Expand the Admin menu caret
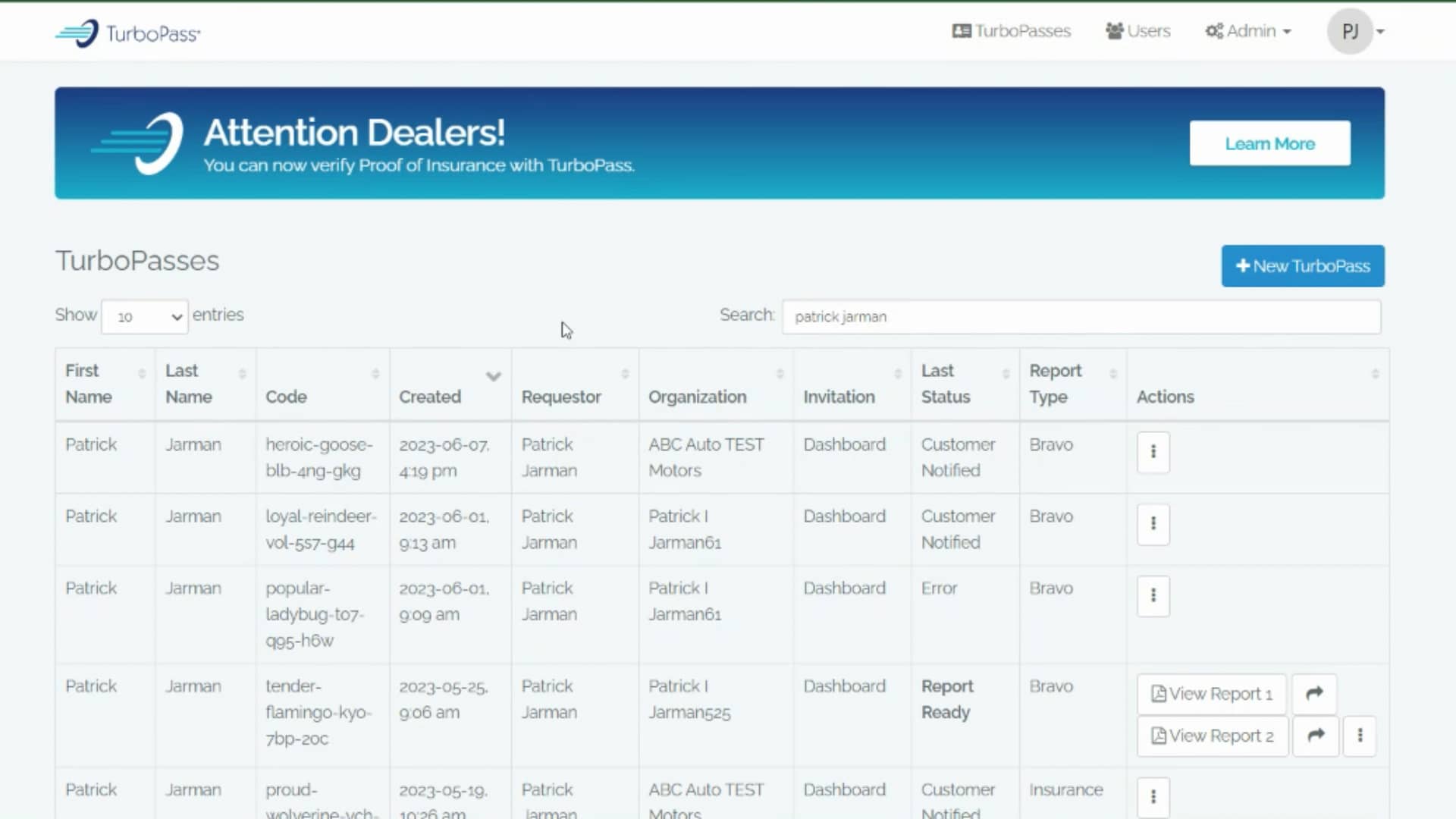The height and width of the screenshot is (819, 1456). 1288,31
